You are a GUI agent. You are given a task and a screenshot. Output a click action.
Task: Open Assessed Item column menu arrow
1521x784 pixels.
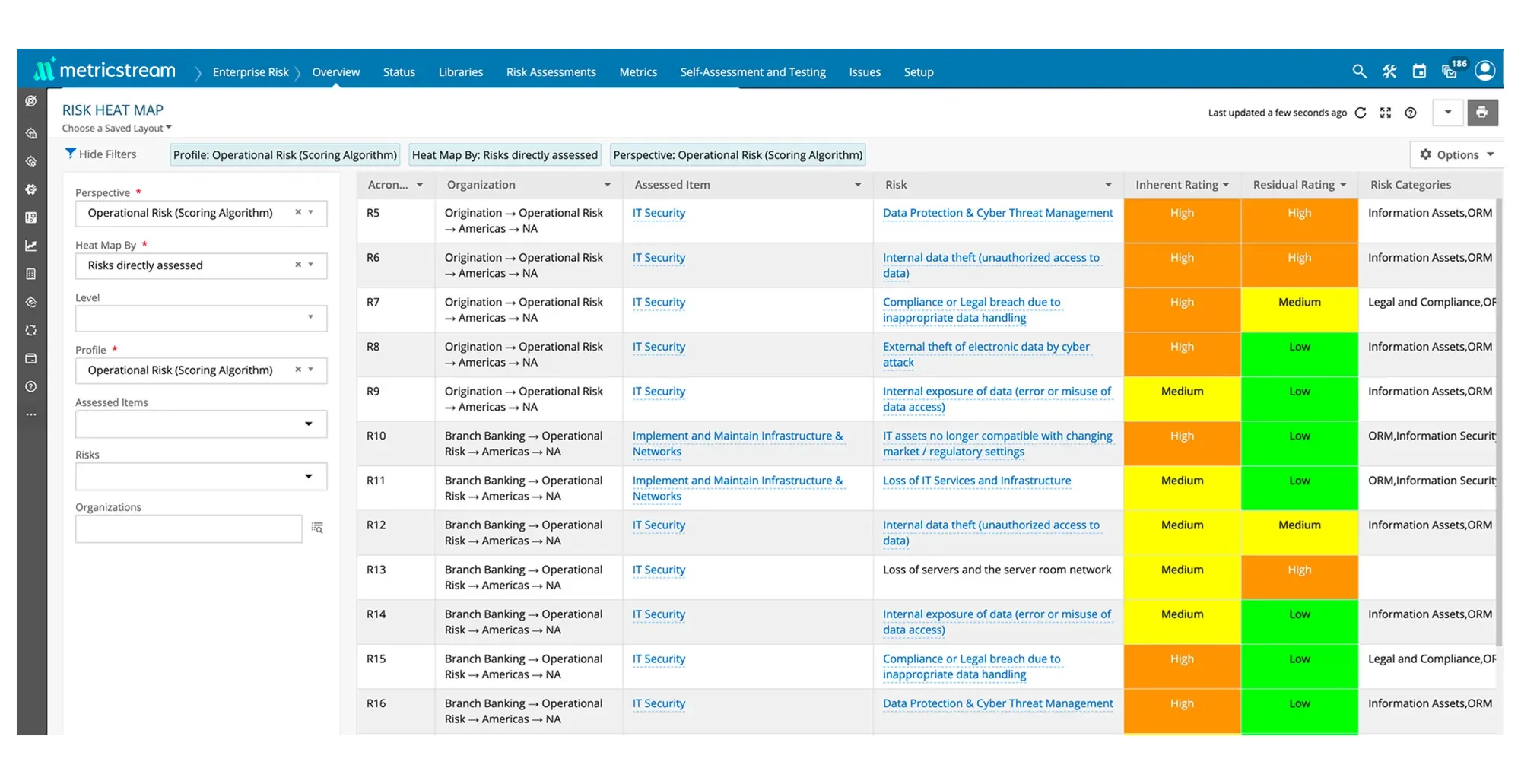[x=858, y=185]
